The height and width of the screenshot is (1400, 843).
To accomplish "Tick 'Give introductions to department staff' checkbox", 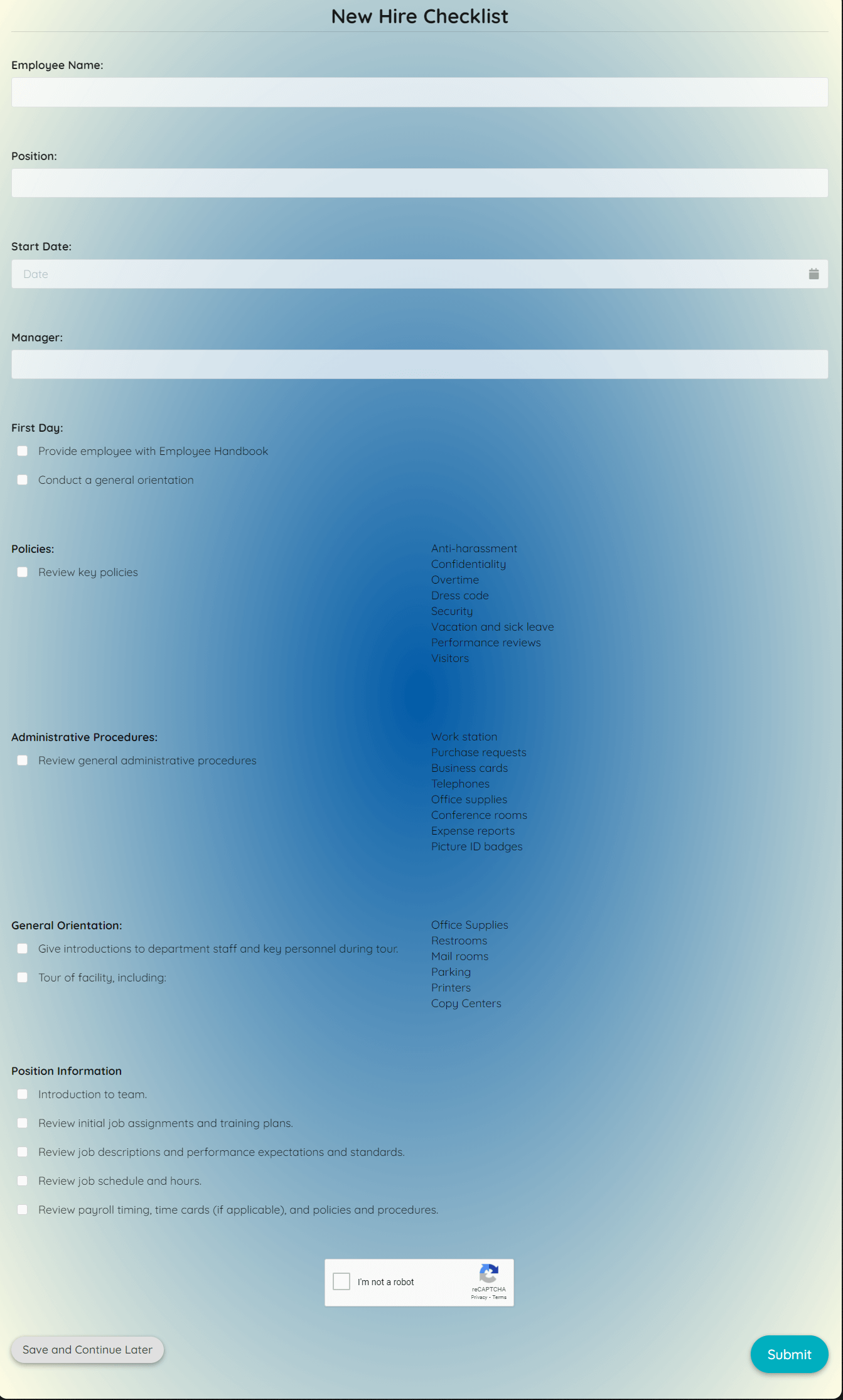I will (x=23, y=949).
